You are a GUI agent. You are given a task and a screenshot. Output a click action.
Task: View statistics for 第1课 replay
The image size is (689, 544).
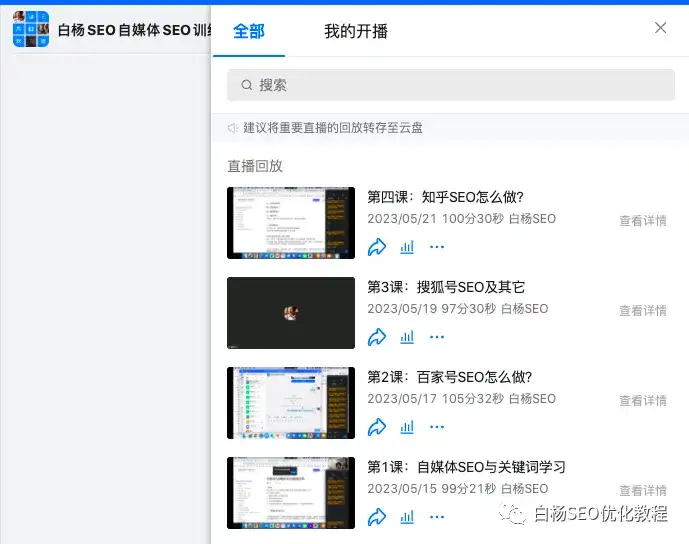coord(407,517)
